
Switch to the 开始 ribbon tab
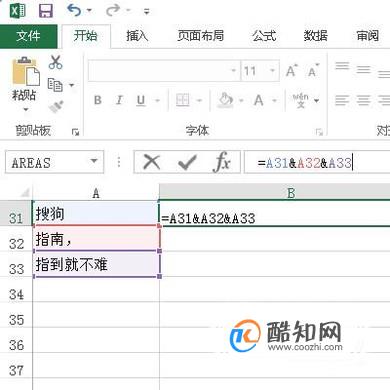point(86,36)
